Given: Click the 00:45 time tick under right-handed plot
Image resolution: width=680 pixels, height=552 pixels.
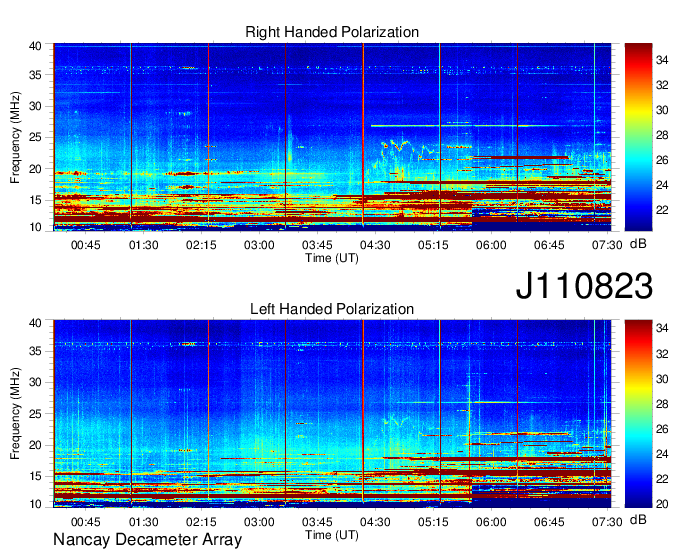Looking at the screenshot, I should pyautogui.click(x=85, y=245).
